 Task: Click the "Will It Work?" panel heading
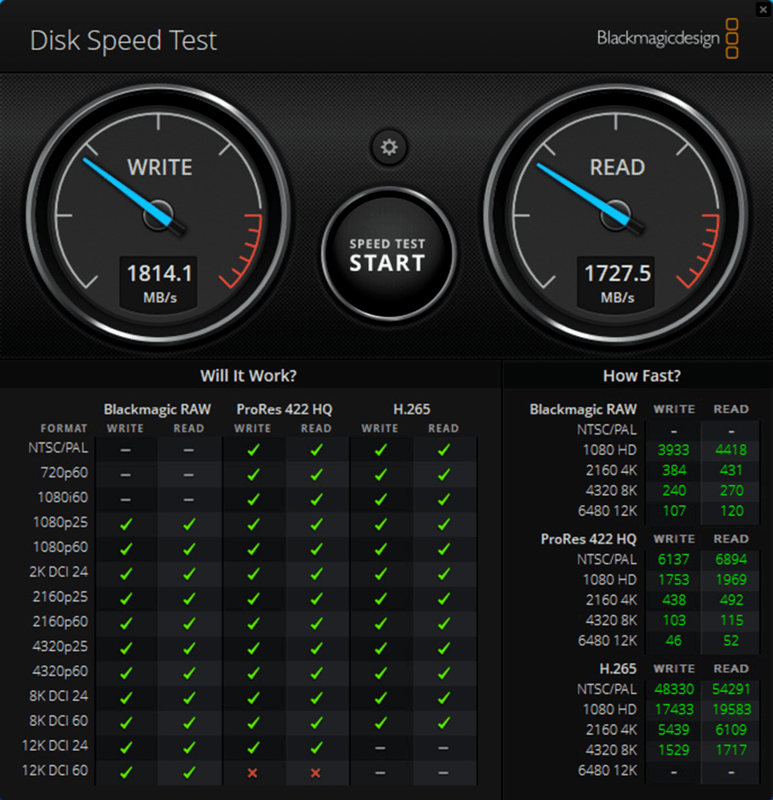(248, 376)
